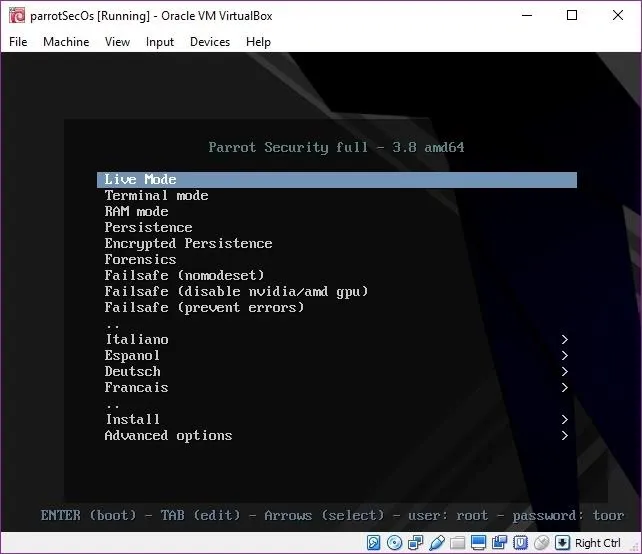Open the shared folders status icon
642x554 pixels.
coord(457,543)
